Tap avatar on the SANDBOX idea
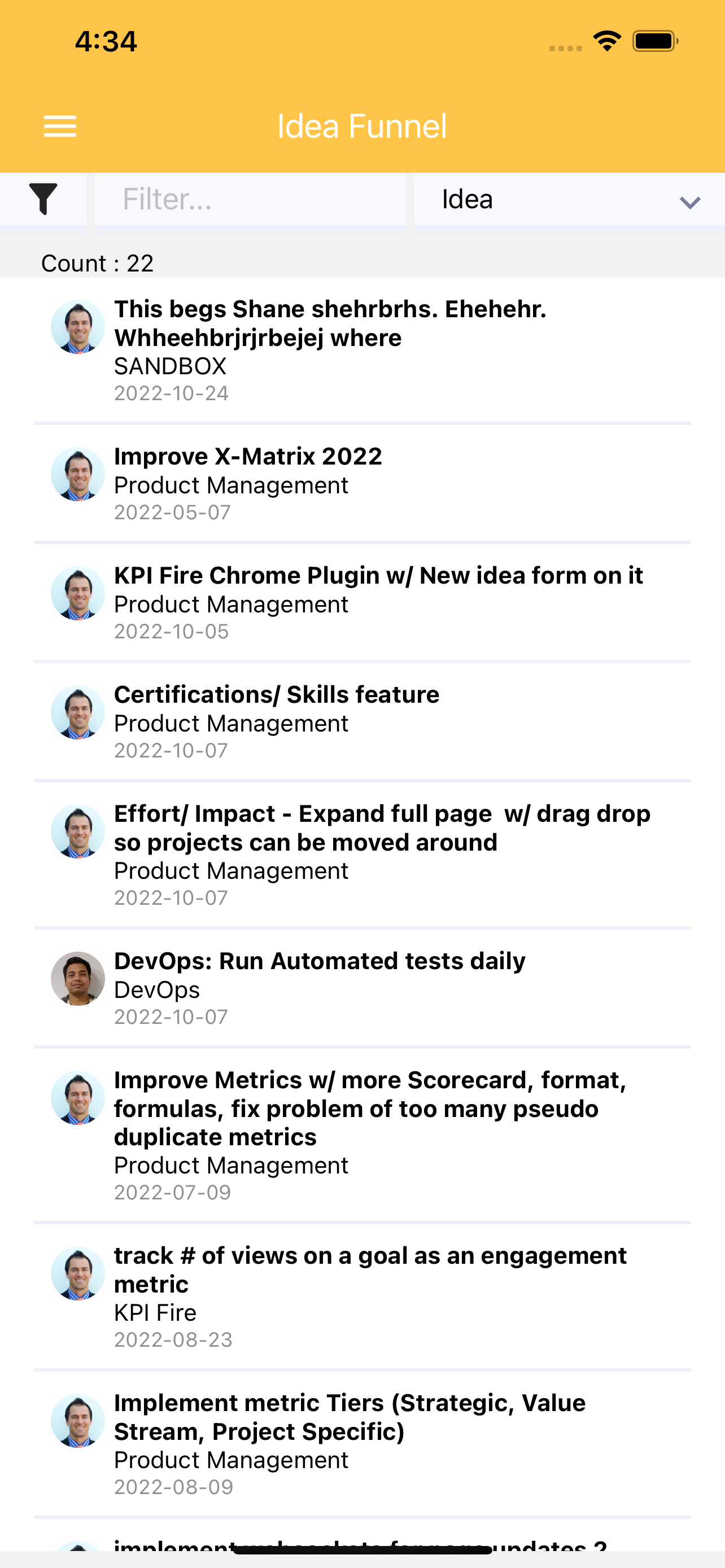Viewport: 725px width, 1568px height. pos(78,327)
